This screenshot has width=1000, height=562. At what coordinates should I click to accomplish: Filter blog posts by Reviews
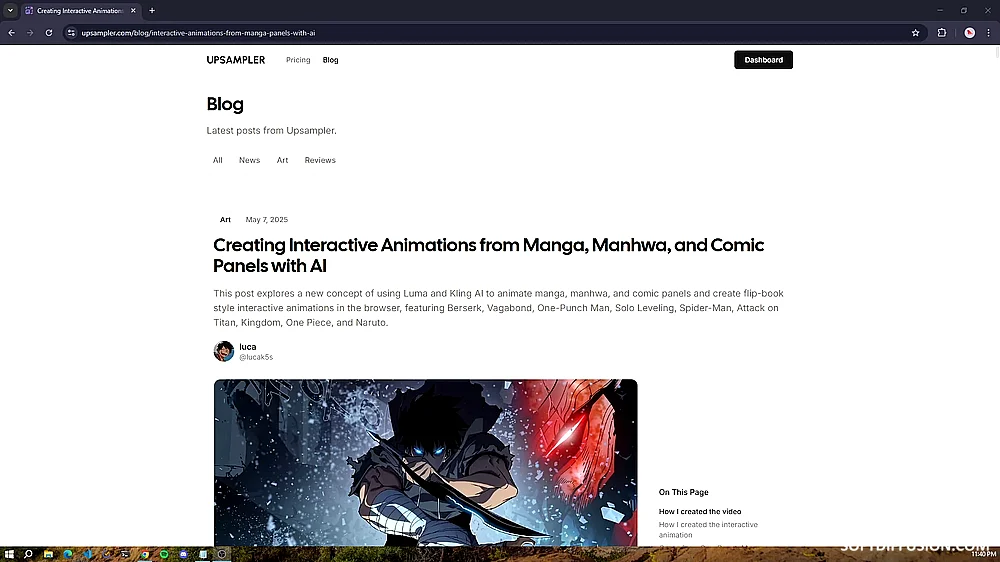(x=320, y=160)
